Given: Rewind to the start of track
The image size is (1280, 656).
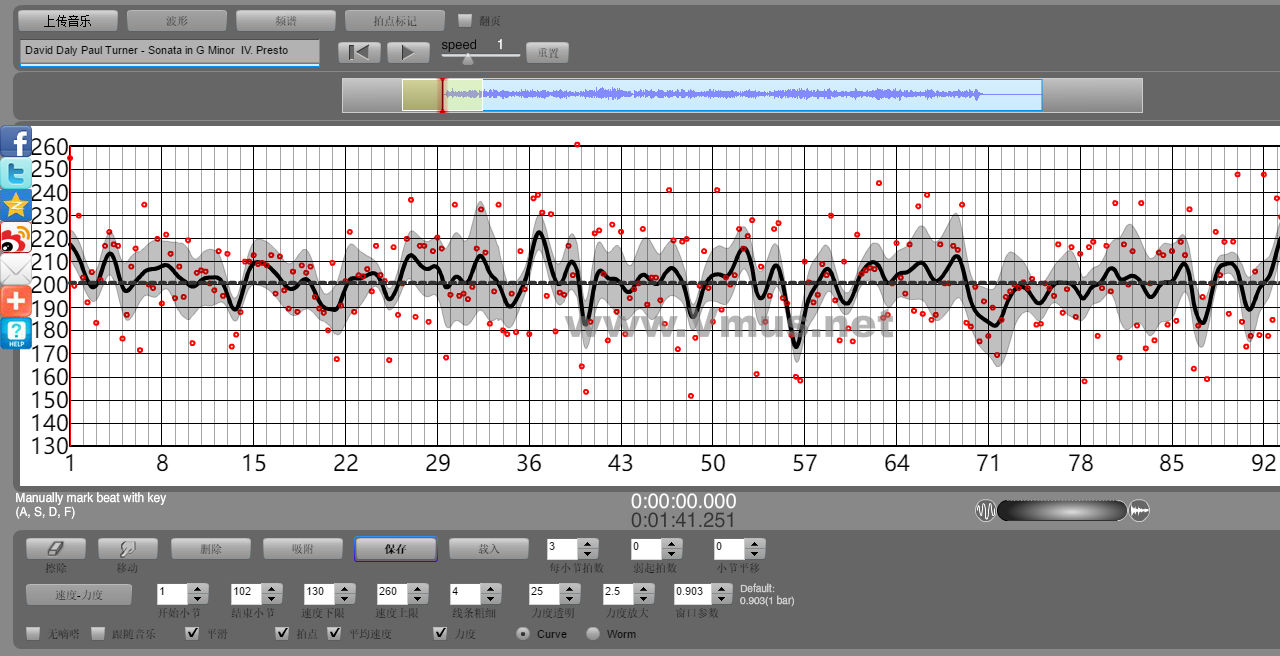Looking at the screenshot, I should tap(359, 52).
